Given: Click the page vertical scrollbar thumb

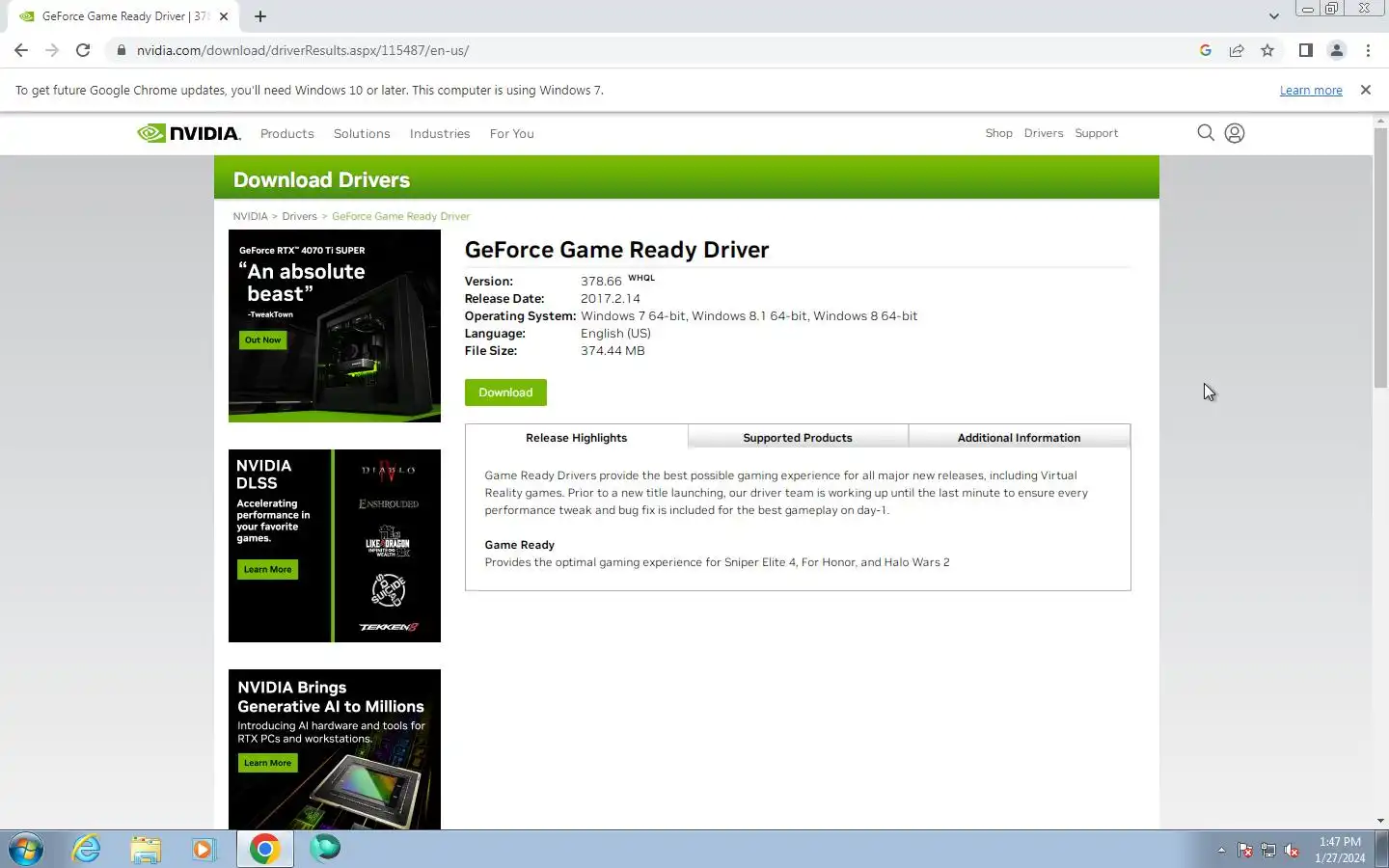Looking at the screenshot, I should pyautogui.click(x=1380, y=257).
